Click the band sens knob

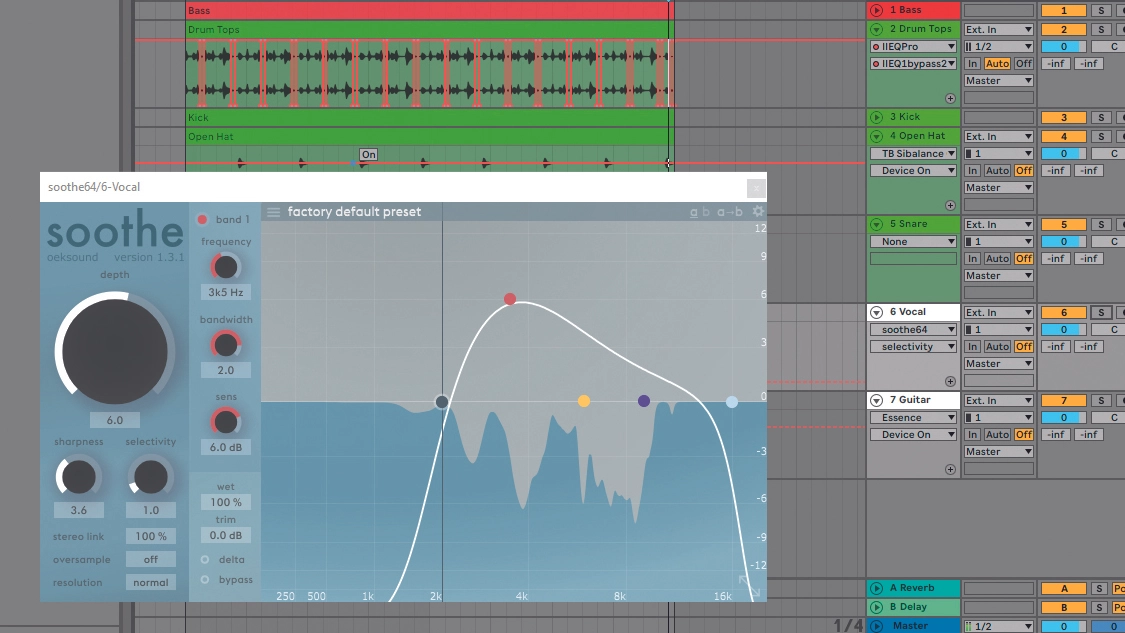click(225, 422)
